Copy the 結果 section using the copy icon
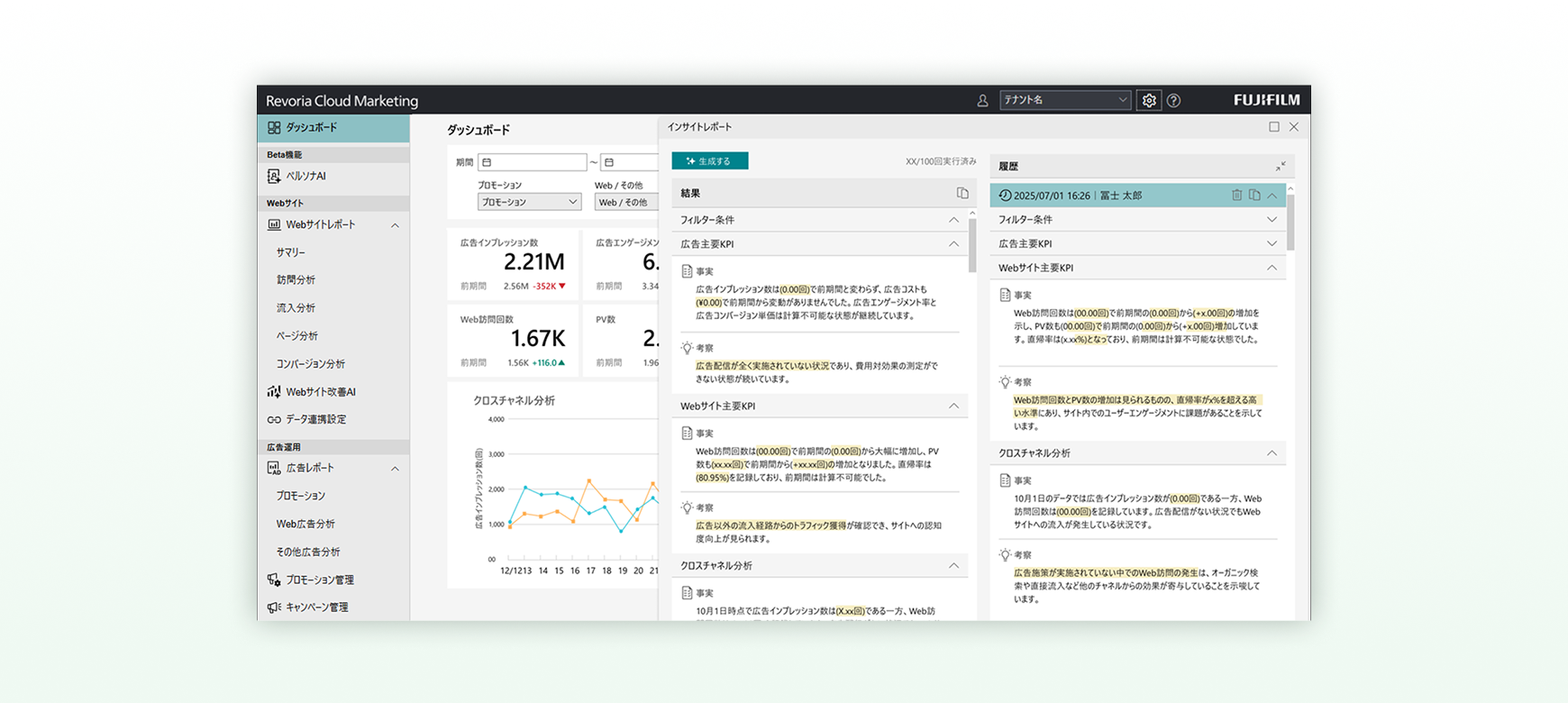 962,193
